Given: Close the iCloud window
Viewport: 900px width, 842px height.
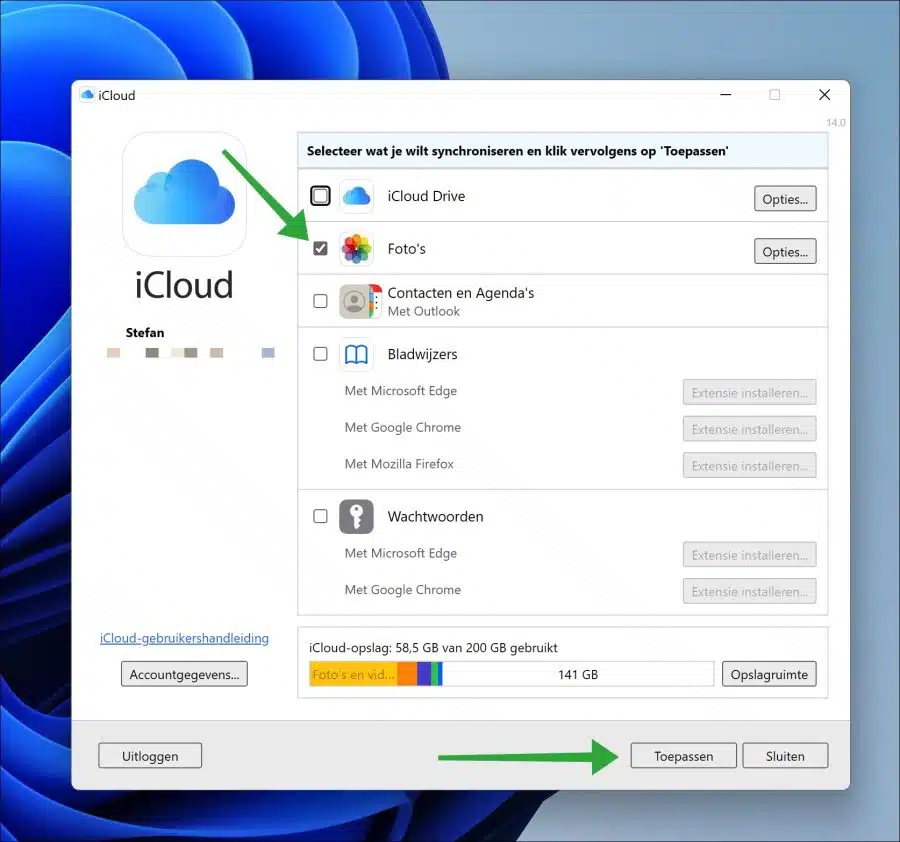Looking at the screenshot, I should click(824, 95).
